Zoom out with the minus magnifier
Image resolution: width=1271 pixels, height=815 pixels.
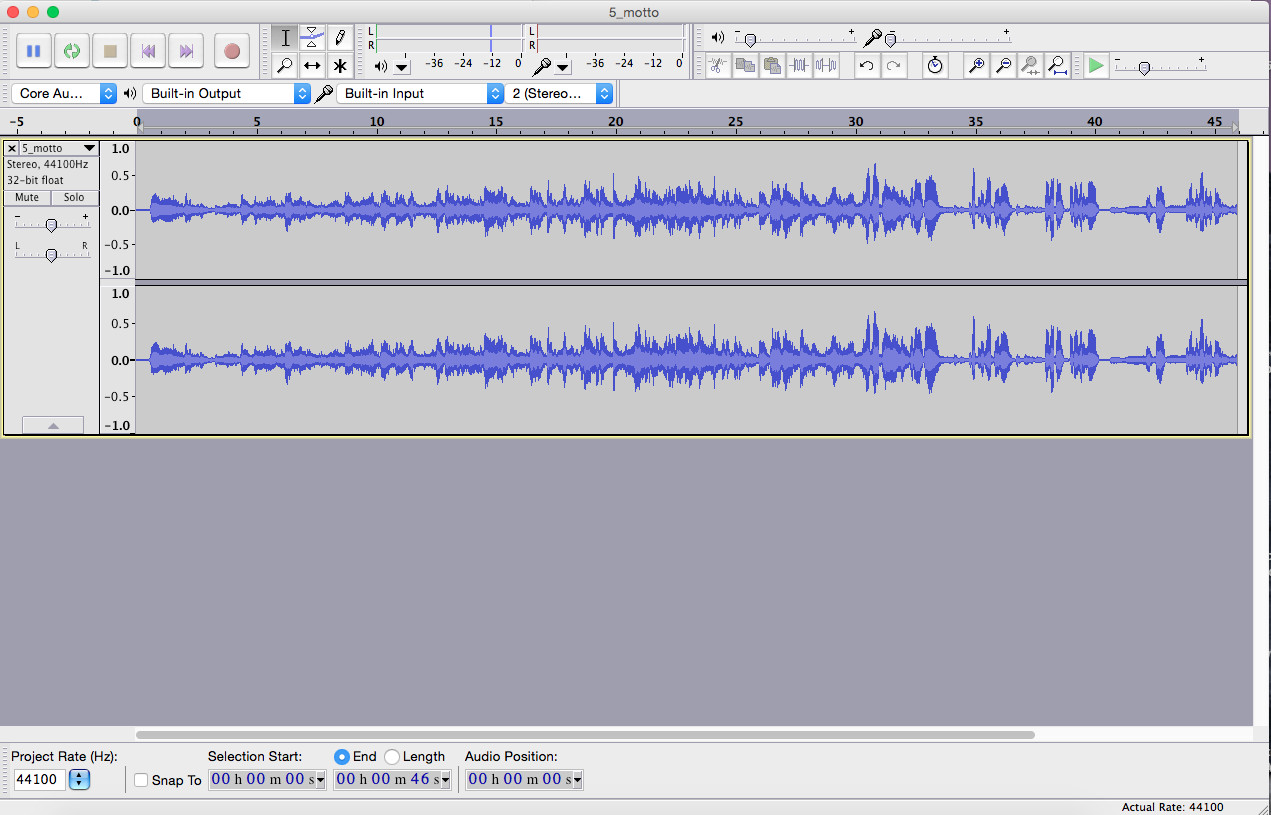(x=1003, y=66)
